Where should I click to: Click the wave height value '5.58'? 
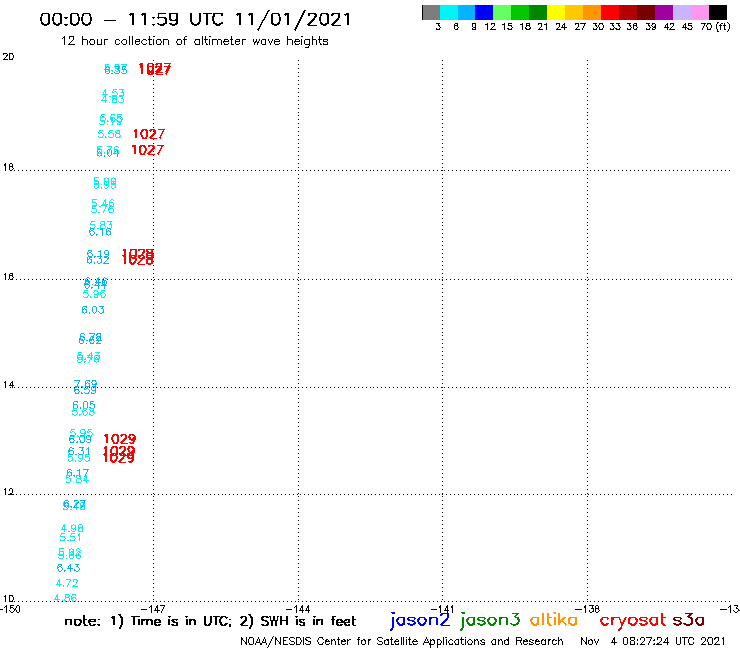109,134
